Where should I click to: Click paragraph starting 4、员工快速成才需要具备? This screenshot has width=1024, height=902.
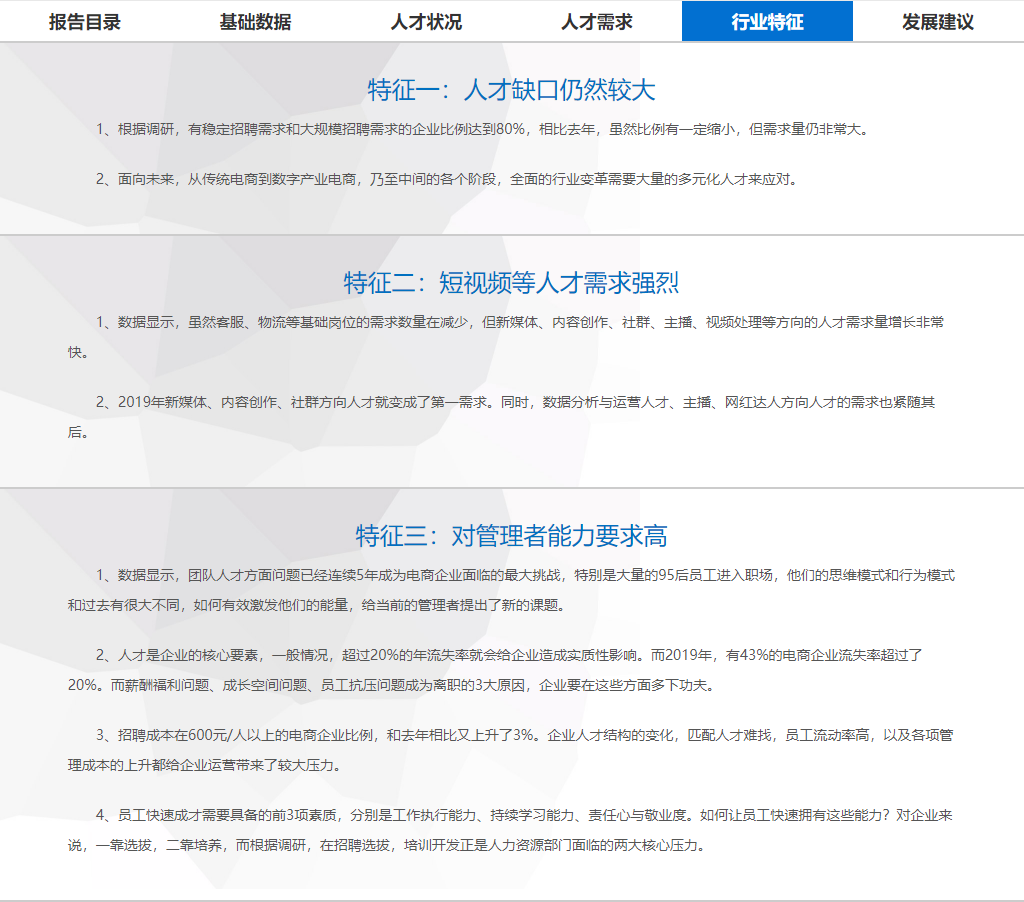[x=510, y=830]
